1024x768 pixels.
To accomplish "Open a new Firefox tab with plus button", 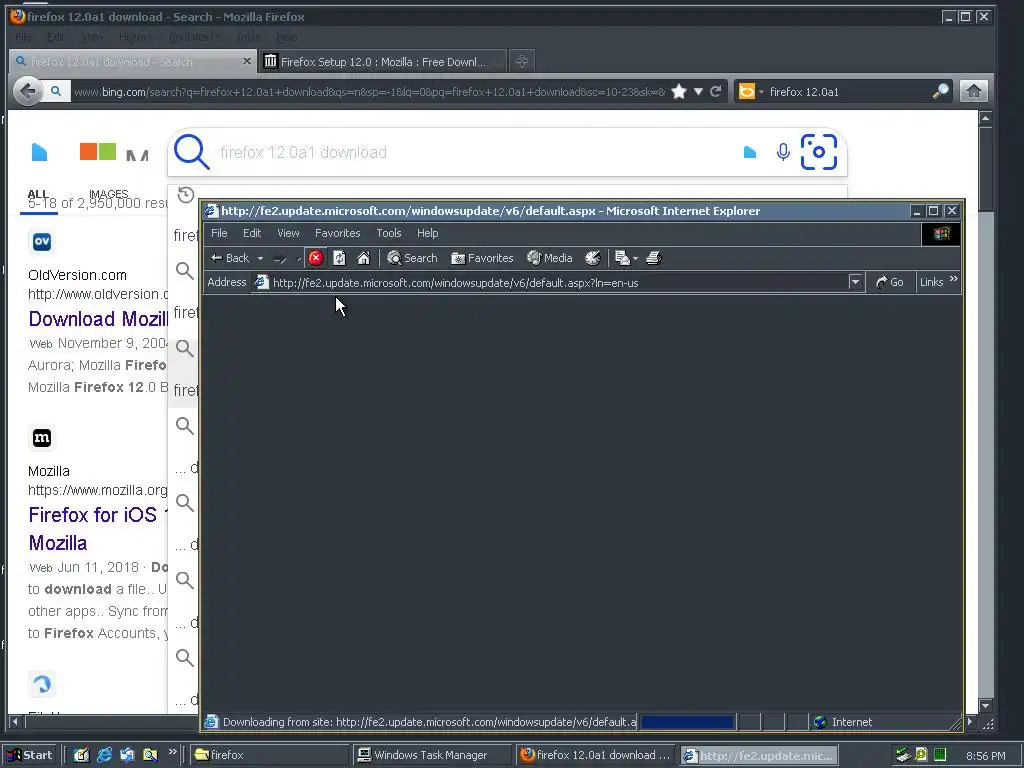I will (521, 61).
